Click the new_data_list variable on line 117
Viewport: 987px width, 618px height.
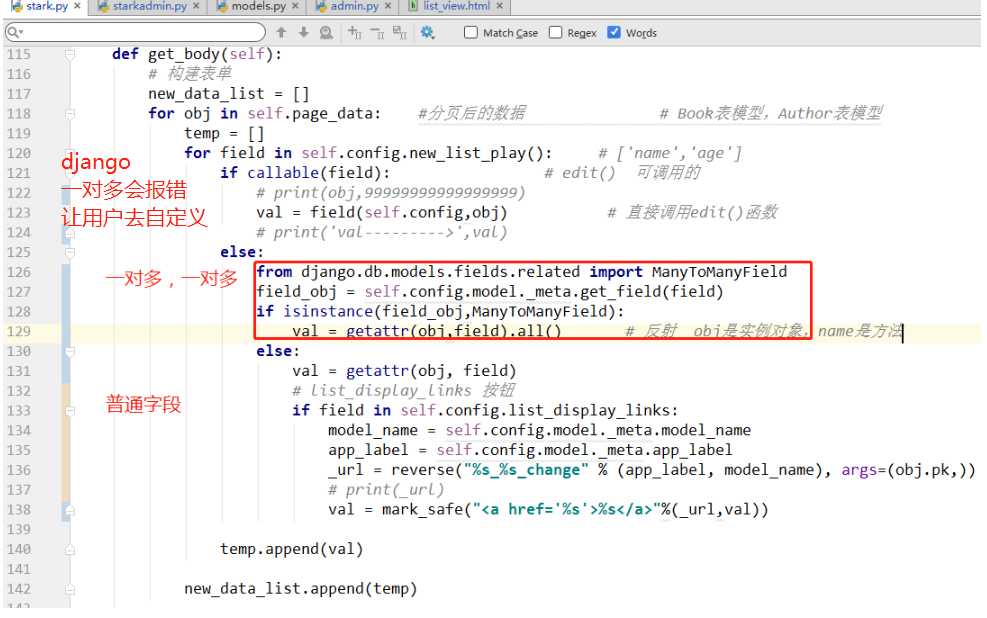206,94
